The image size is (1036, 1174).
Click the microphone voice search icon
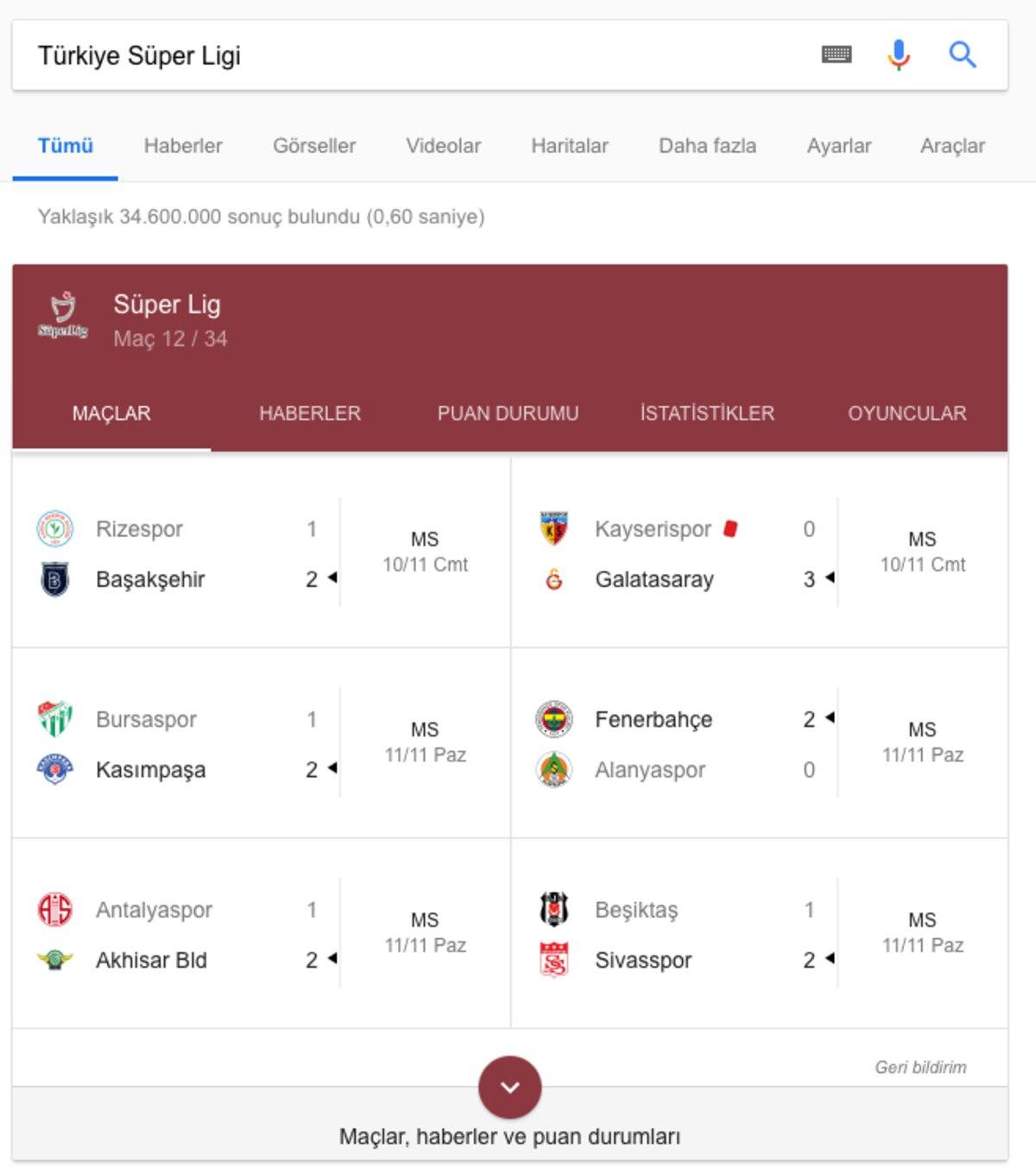(x=899, y=54)
